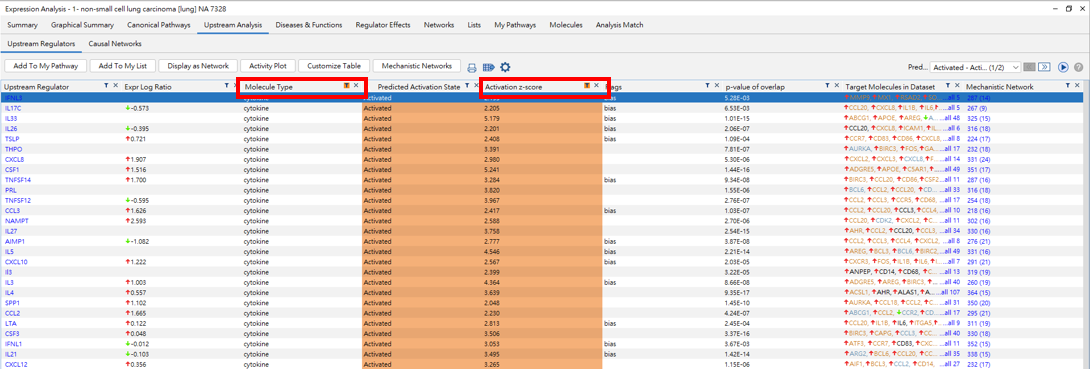Screen dimensions: 1090x369
Task: Select the Upstream Regulators sub-tab
Action: pos(40,44)
